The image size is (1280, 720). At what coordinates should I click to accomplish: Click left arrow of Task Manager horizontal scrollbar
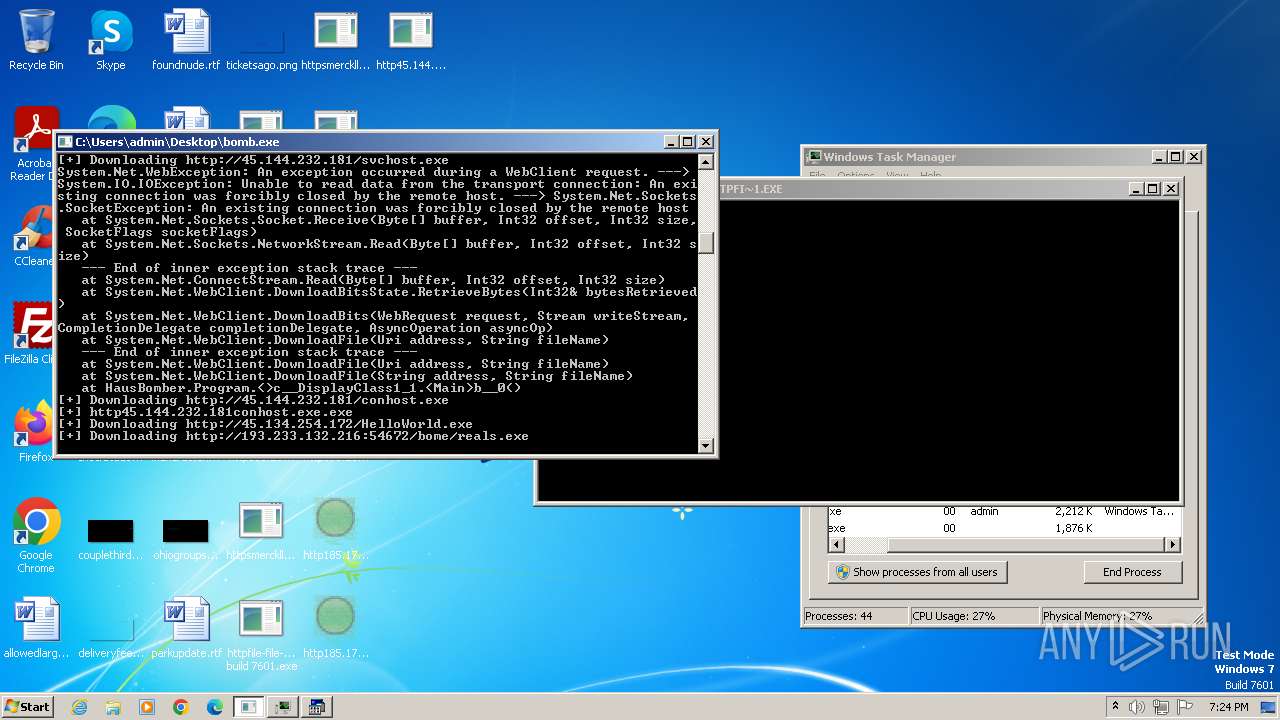(837, 545)
